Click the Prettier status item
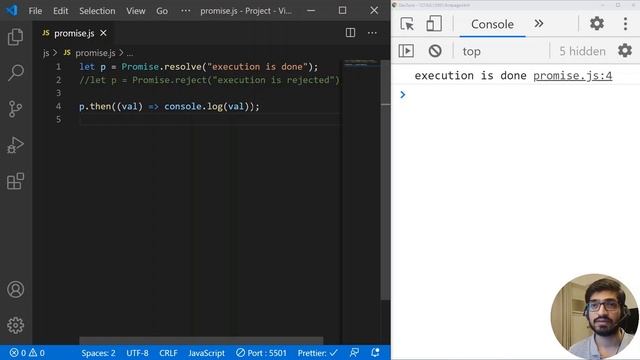Screen dimensions: 640x360 click(318, 353)
